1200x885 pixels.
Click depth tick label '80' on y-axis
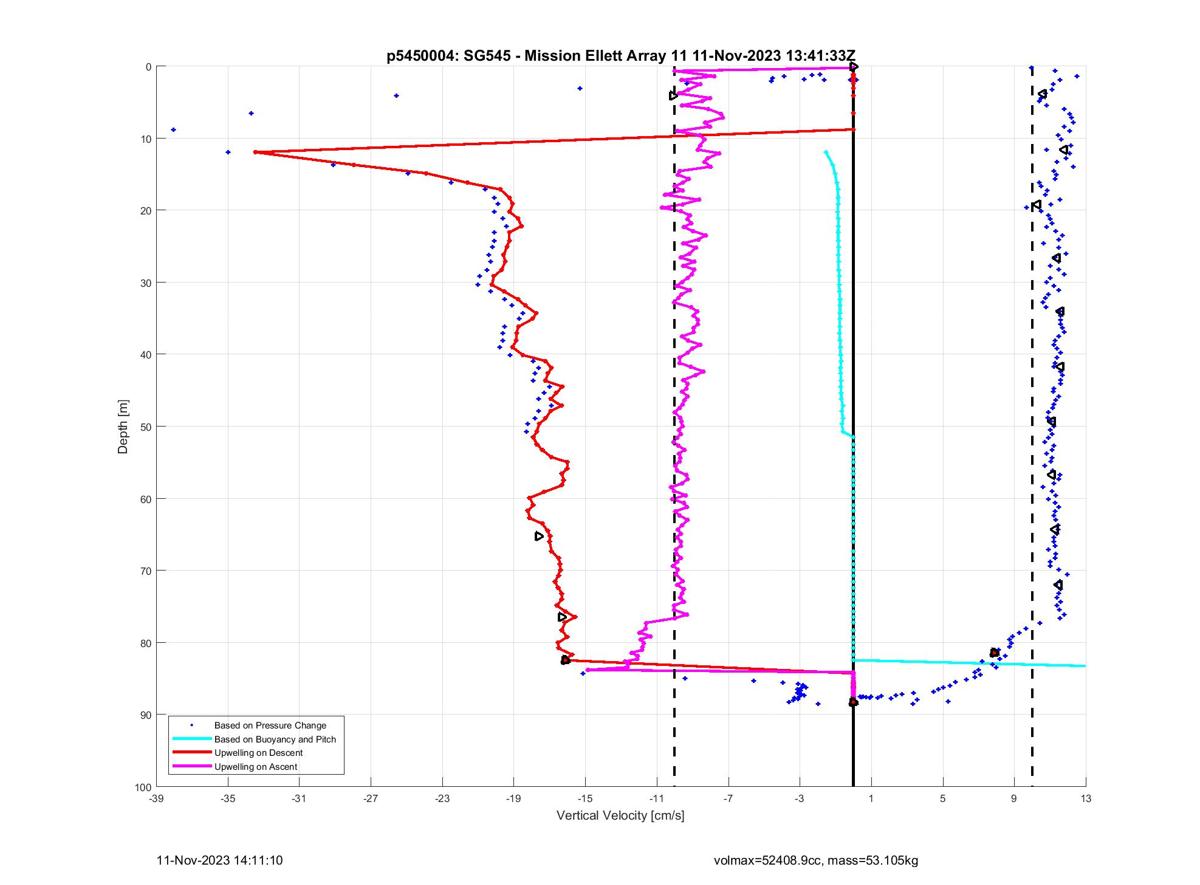point(144,643)
